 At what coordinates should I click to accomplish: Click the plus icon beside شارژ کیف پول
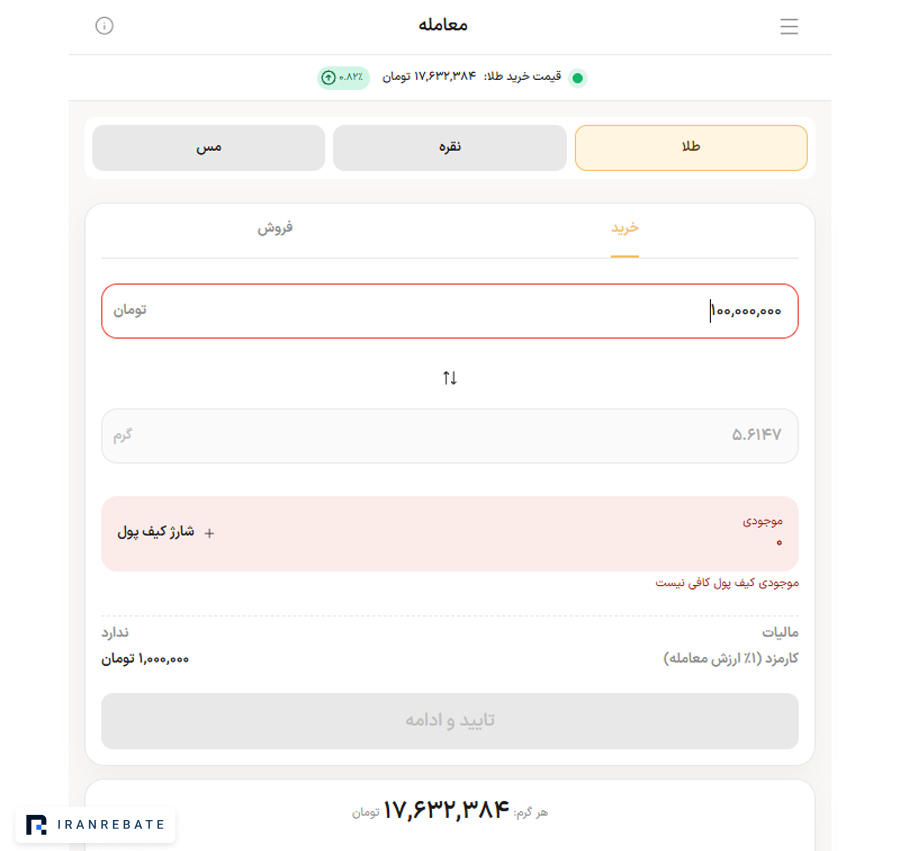[x=210, y=533]
